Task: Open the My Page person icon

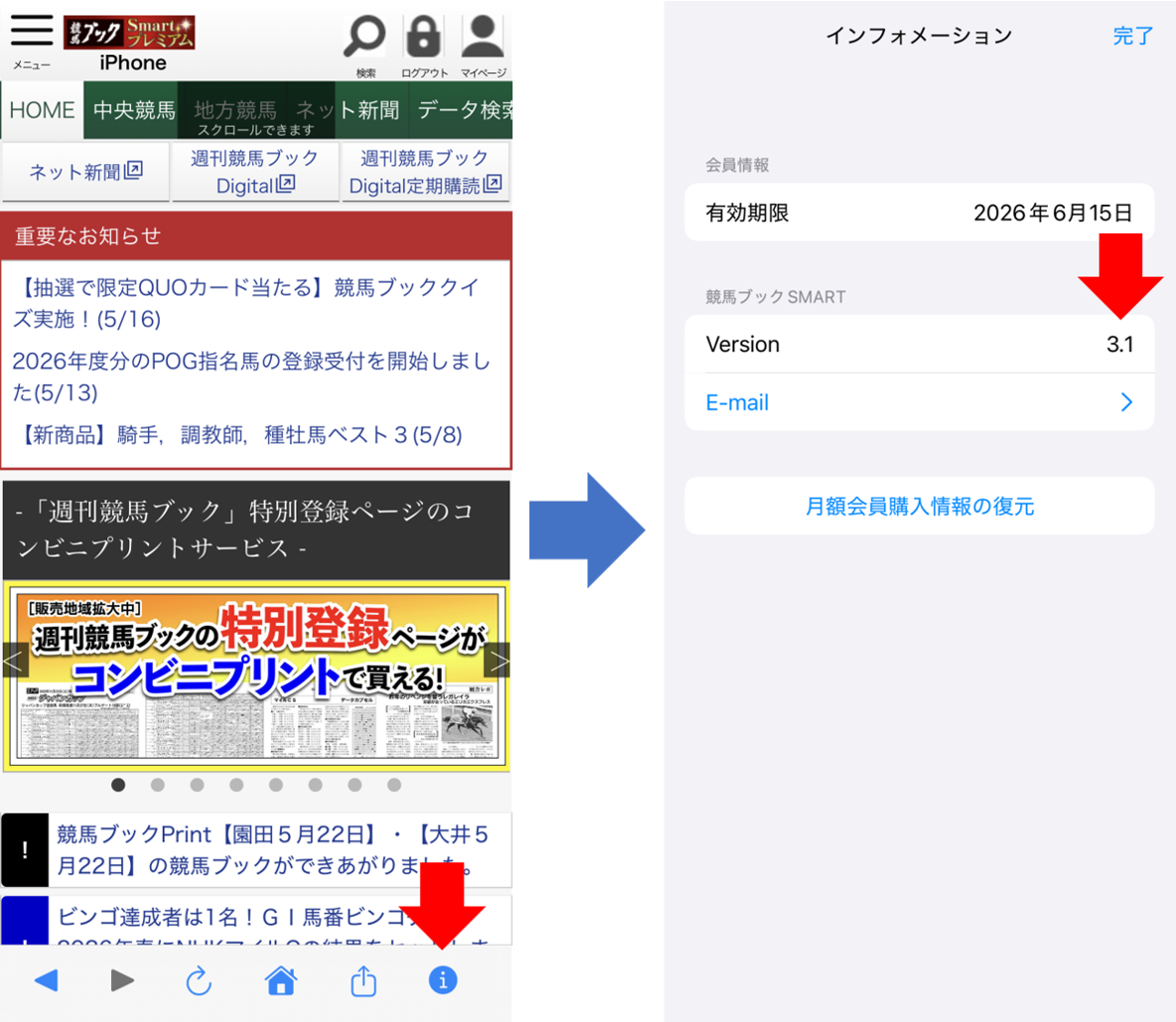Action: 483,37
